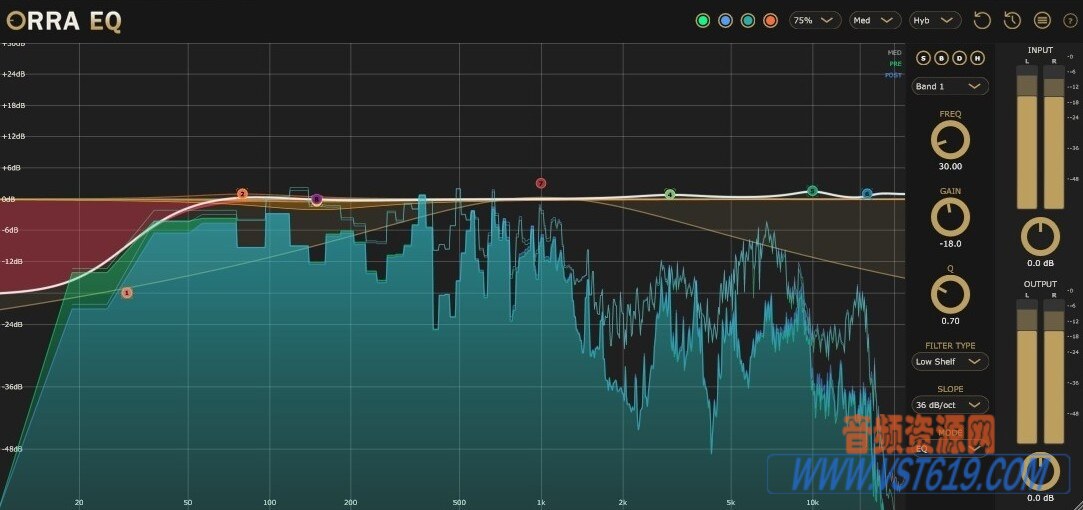This screenshot has width=1083, height=510.
Task: Click the INPUT left channel meter
Action: pyautogui.click(x=1026, y=137)
